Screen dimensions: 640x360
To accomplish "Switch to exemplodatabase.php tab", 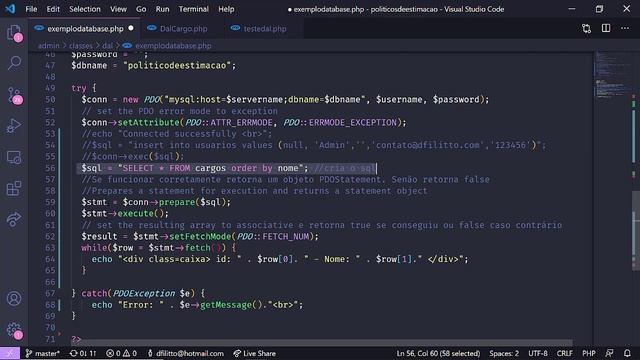I will (84, 29).
